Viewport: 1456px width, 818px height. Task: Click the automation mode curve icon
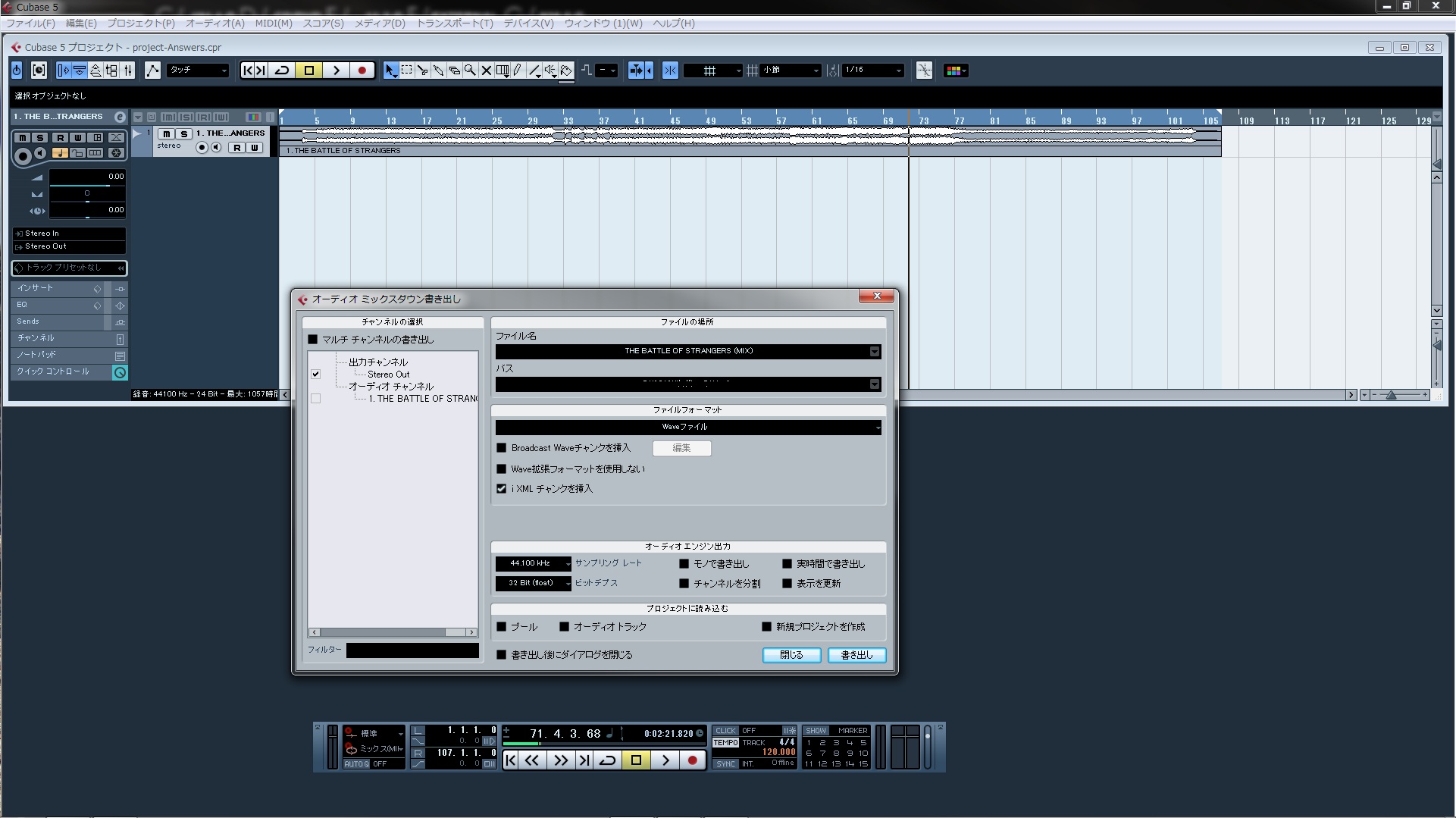coord(152,71)
